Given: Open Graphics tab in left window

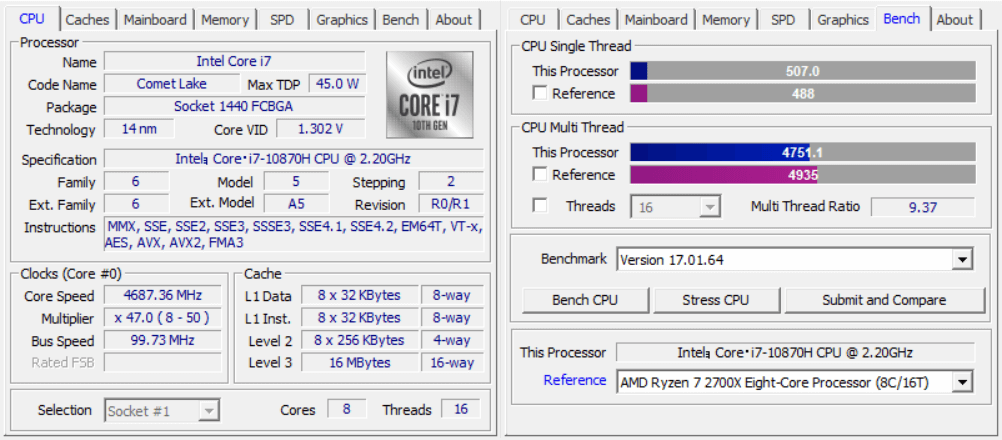Looking at the screenshot, I should tap(342, 20).
